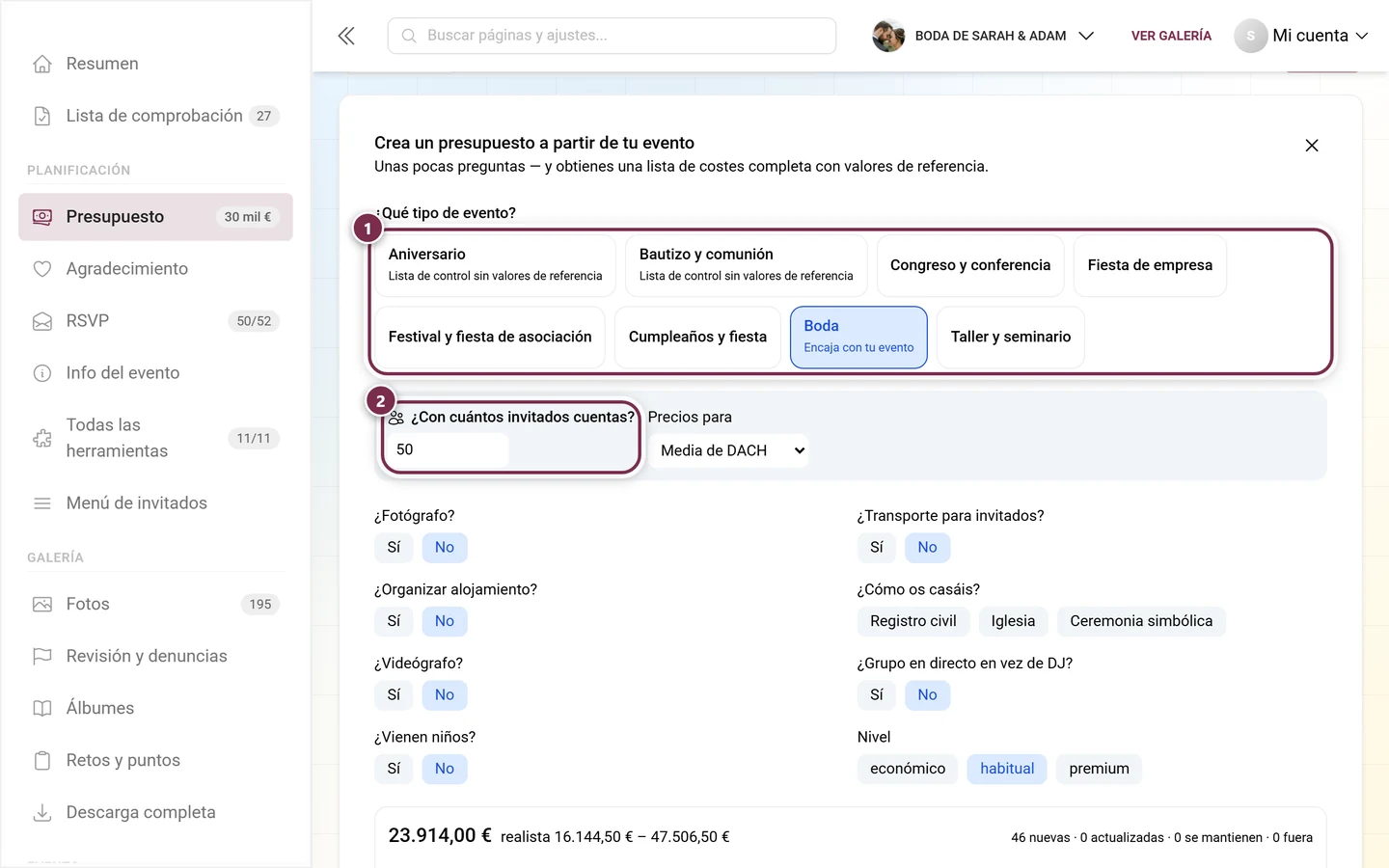
Task: Click the Presupuesto money icon
Action: 42,217
